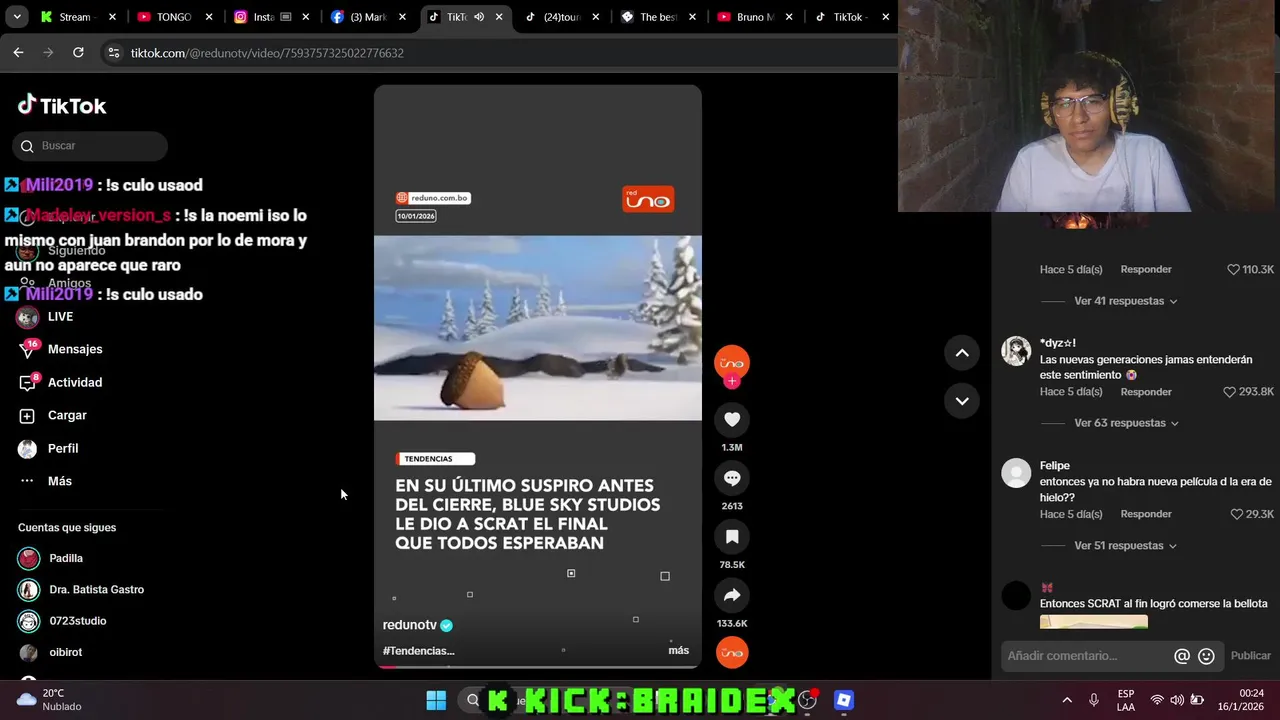1280x720 pixels.
Task: Go to next video with down chevron
Action: point(962,401)
